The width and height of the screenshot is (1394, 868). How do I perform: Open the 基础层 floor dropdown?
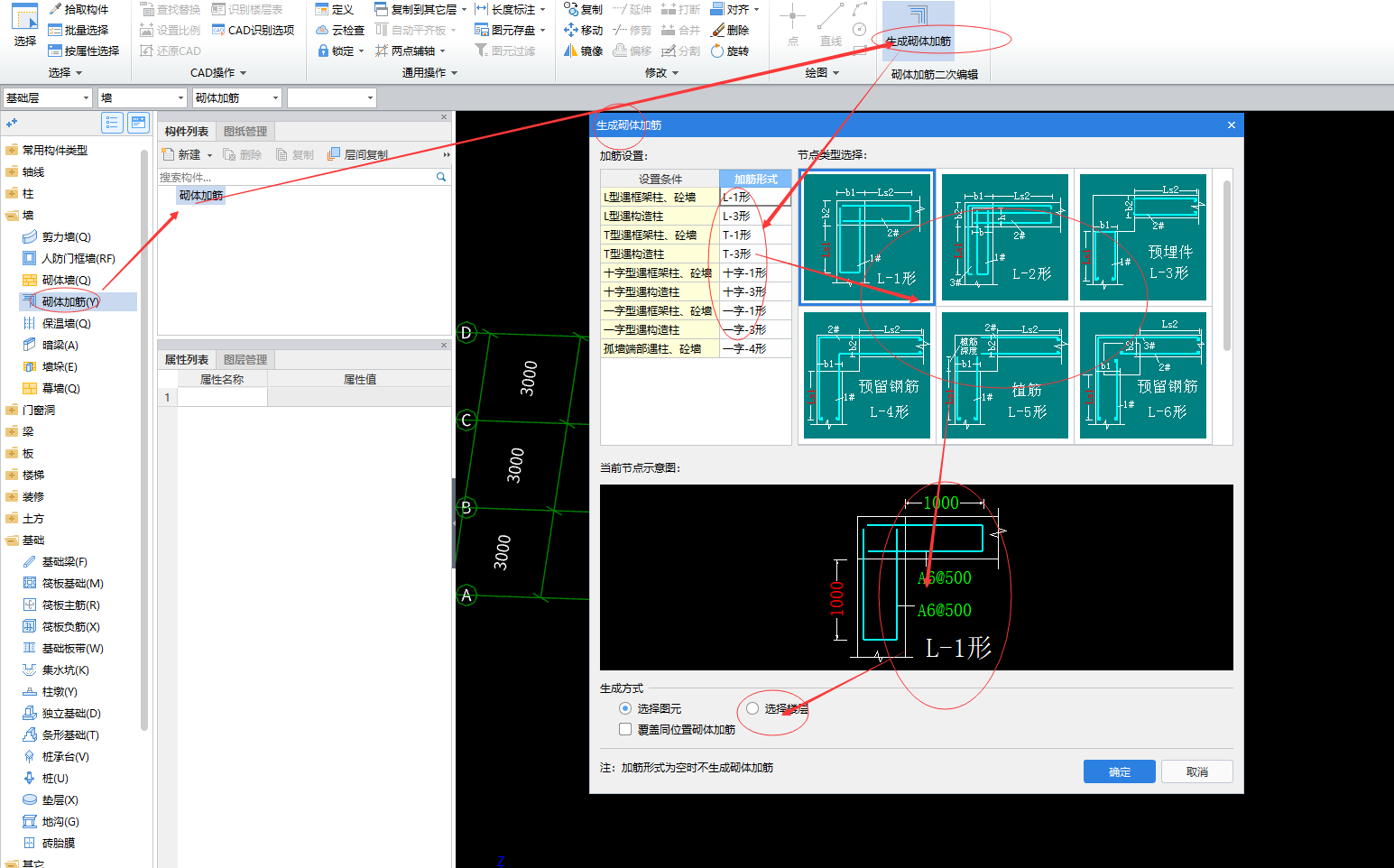pyautogui.click(x=48, y=97)
